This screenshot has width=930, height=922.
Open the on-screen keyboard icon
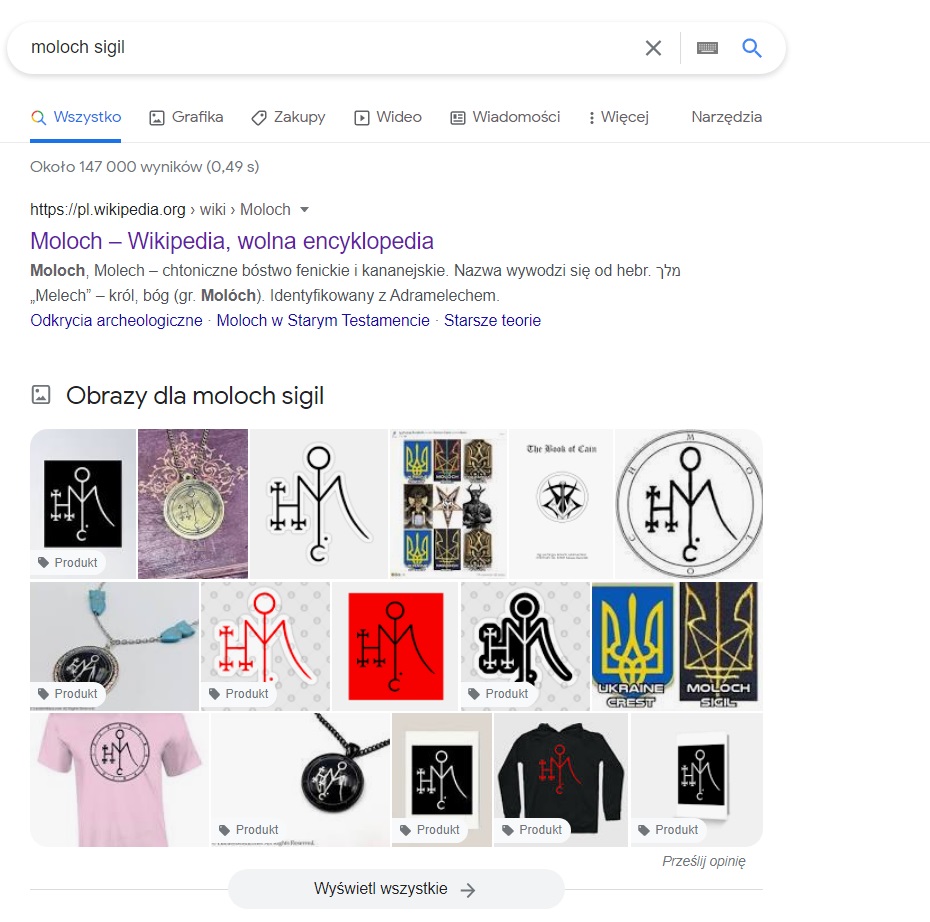(707, 48)
